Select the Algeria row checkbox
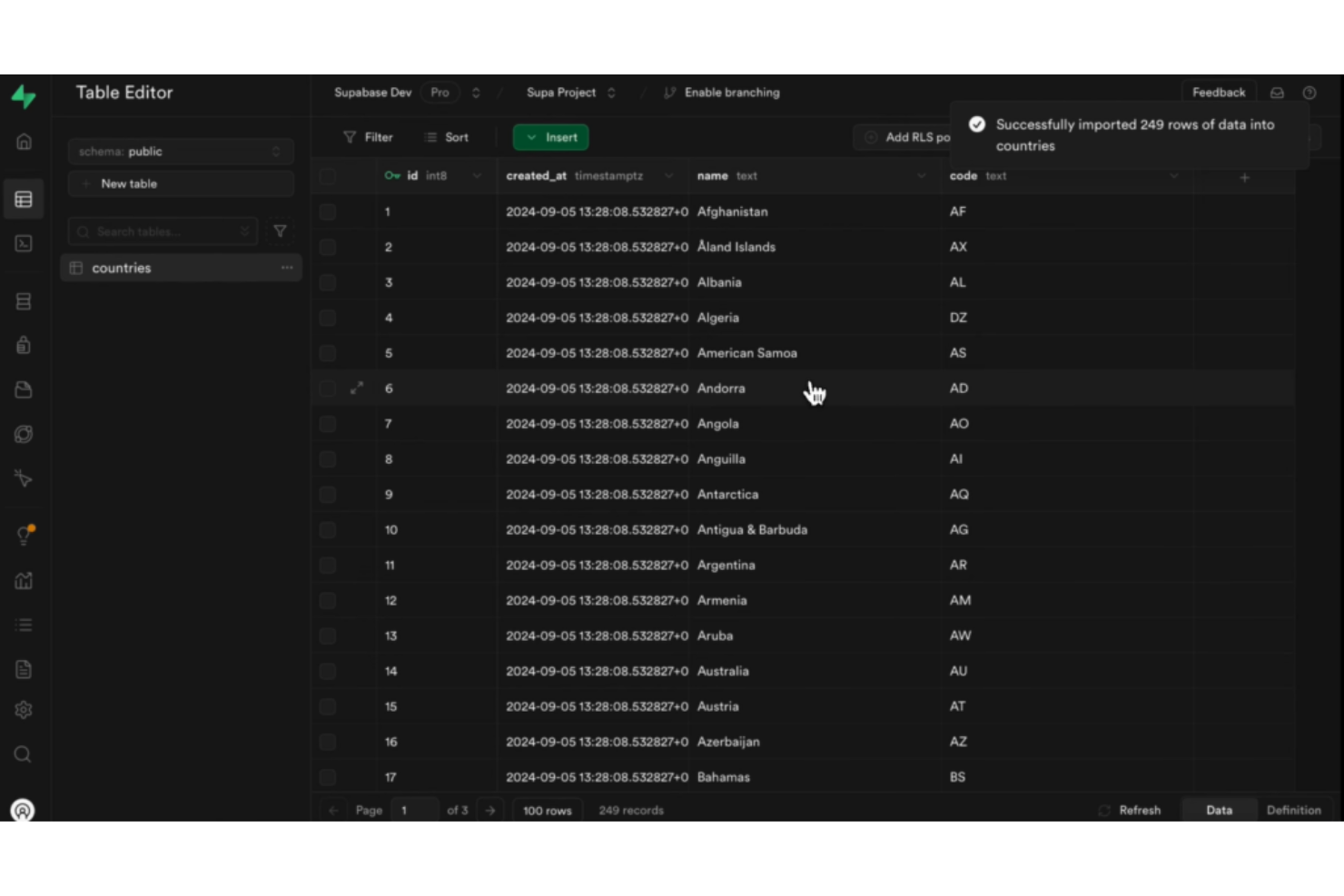The width and height of the screenshot is (1344, 896). click(x=328, y=318)
